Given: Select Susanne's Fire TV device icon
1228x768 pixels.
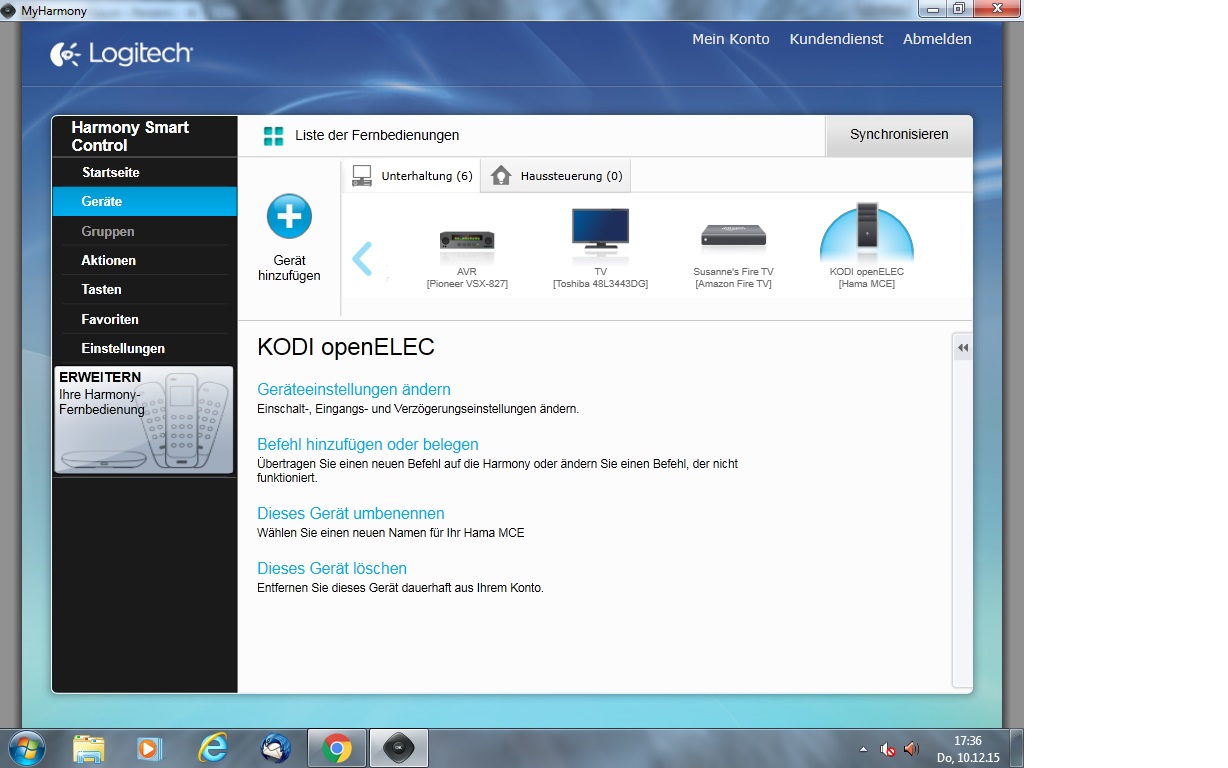Looking at the screenshot, I should (x=733, y=236).
